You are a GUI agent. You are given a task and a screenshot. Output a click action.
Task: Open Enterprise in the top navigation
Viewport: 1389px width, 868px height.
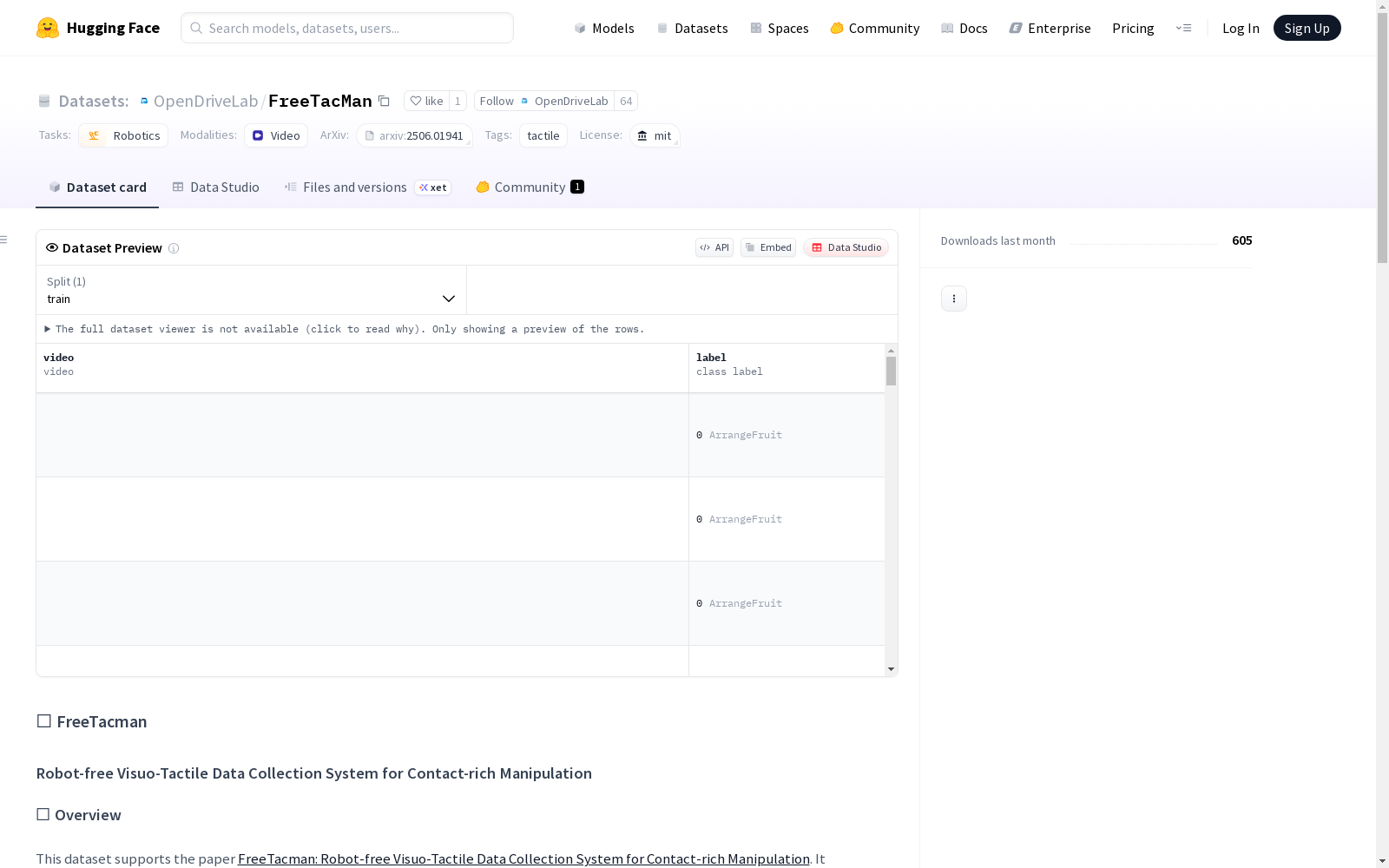tap(1050, 28)
